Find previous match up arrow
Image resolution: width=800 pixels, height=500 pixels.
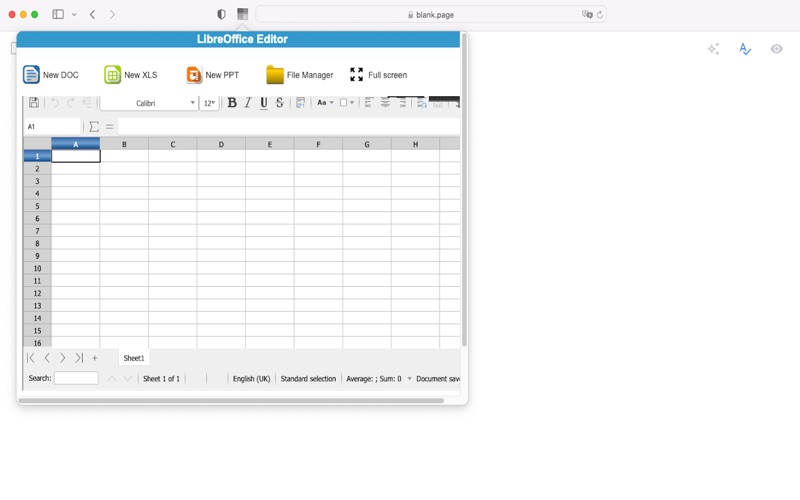pyautogui.click(x=112, y=379)
